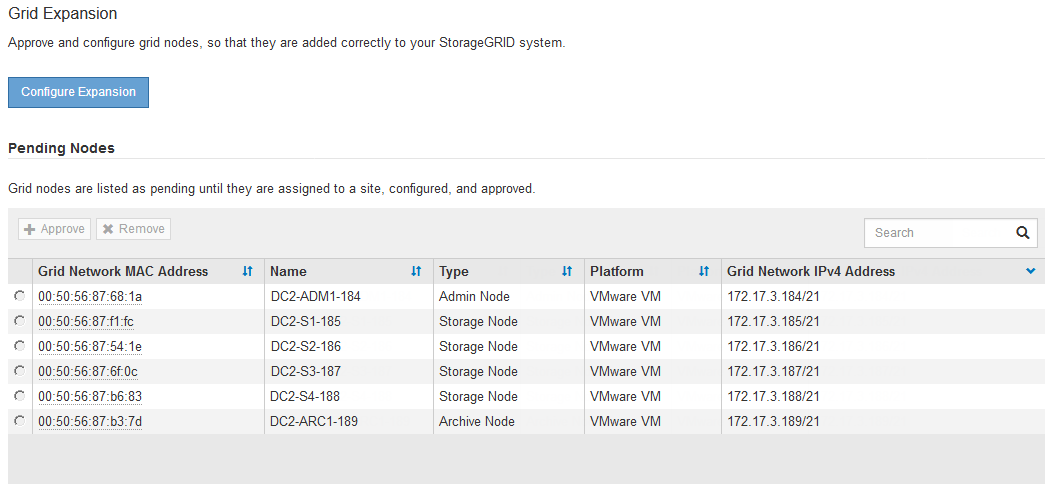Click the sort icon in Type column
This screenshot has width=1045, height=484.
click(x=567, y=271)
